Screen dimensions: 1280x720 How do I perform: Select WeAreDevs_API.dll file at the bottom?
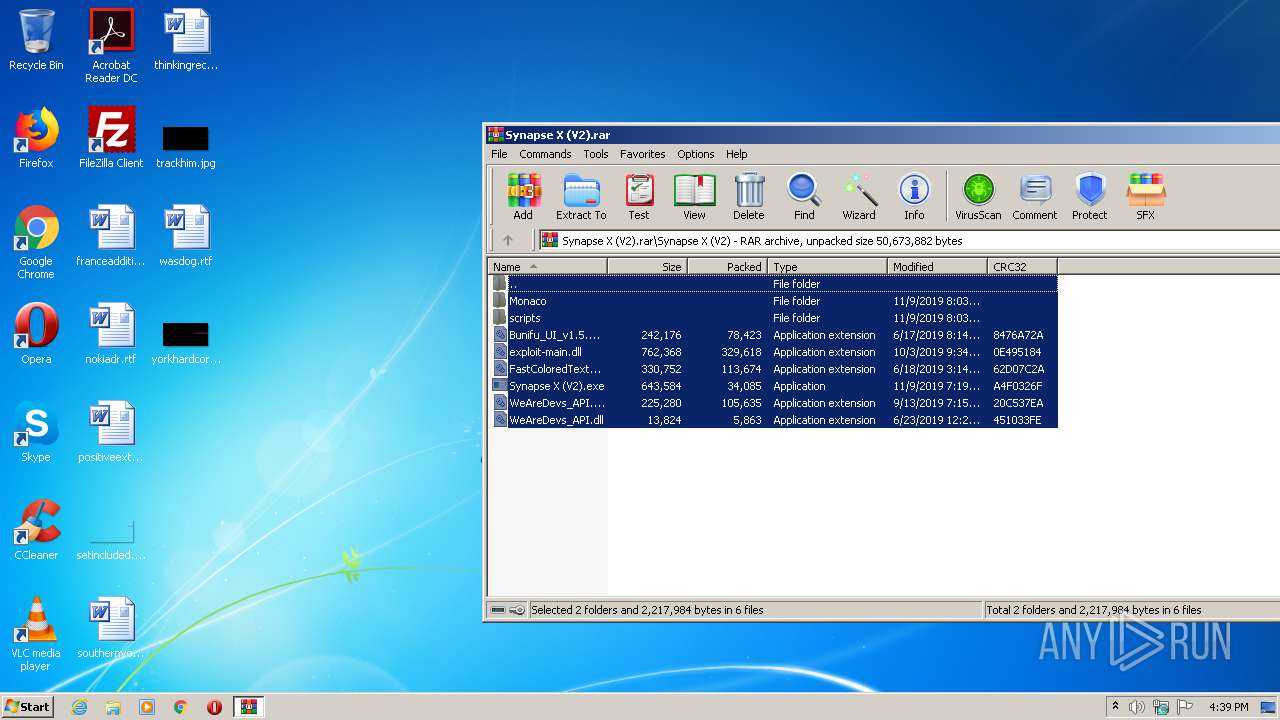[x=773, y=420]
